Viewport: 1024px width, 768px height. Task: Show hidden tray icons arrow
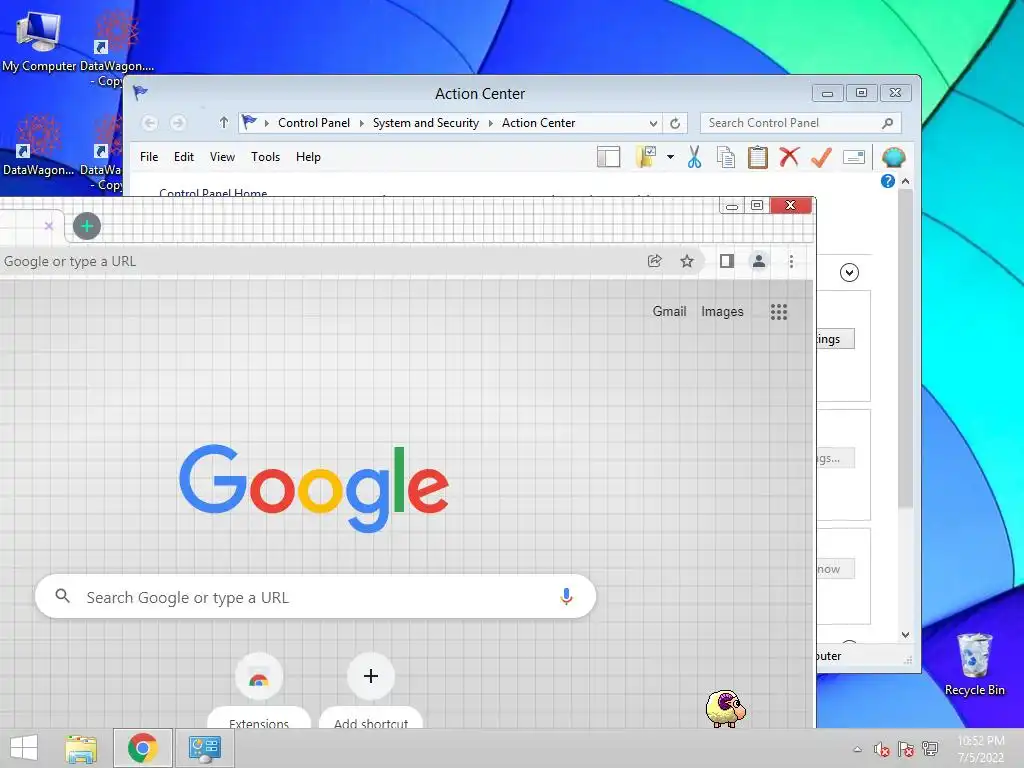point(857,749)
